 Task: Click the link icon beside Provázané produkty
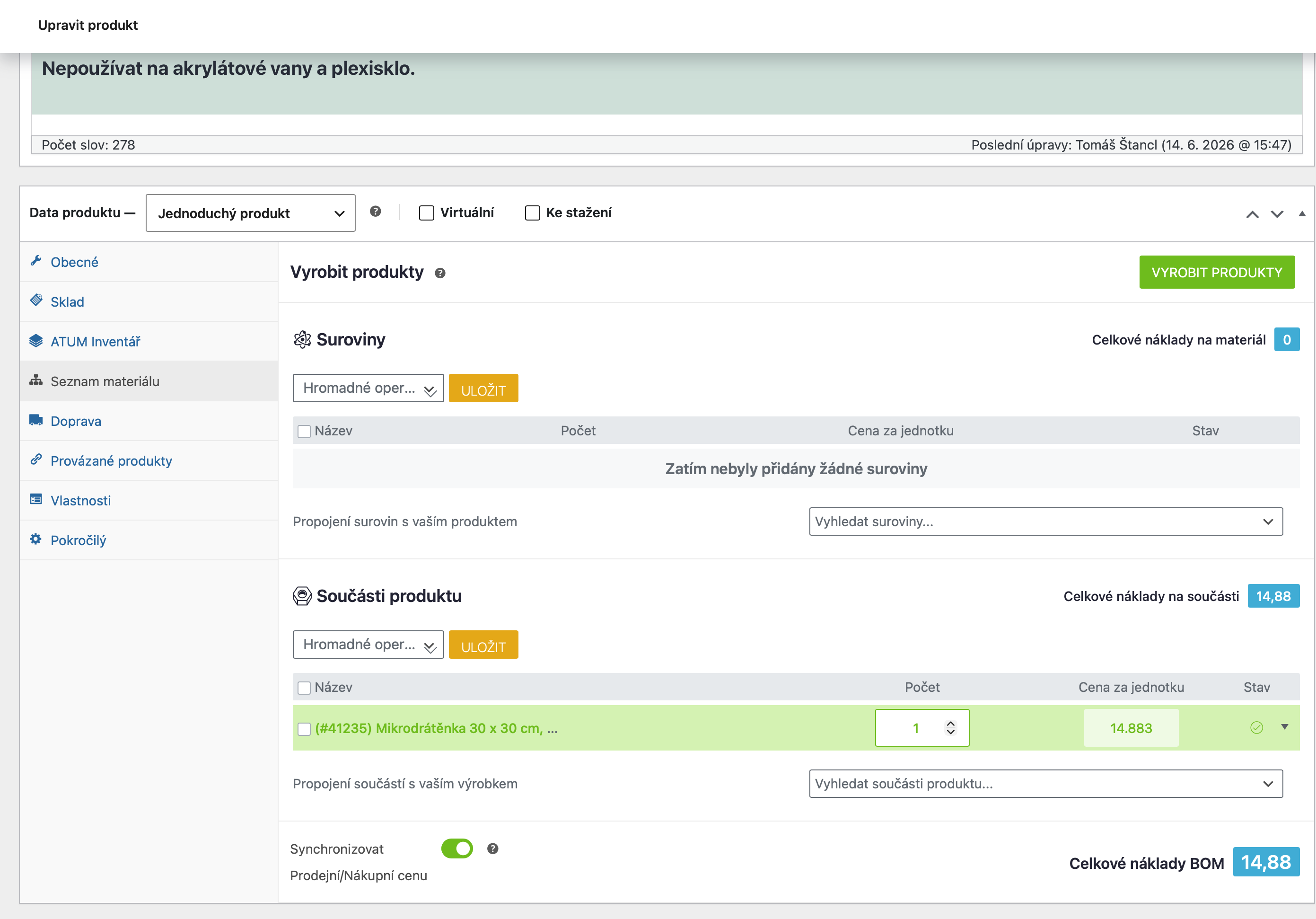coord(36,459)
